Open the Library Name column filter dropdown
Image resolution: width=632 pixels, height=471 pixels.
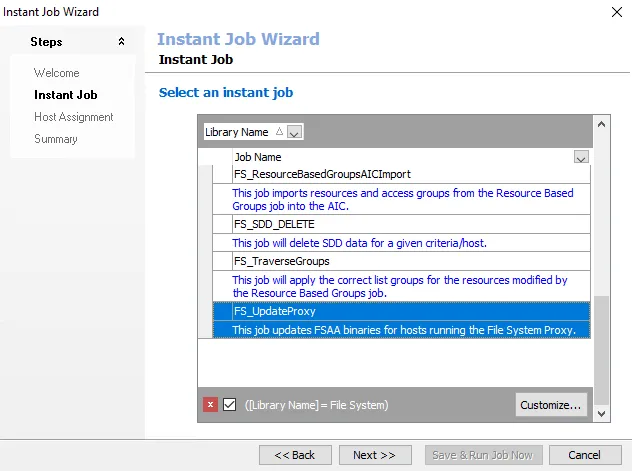click(294, 132)
